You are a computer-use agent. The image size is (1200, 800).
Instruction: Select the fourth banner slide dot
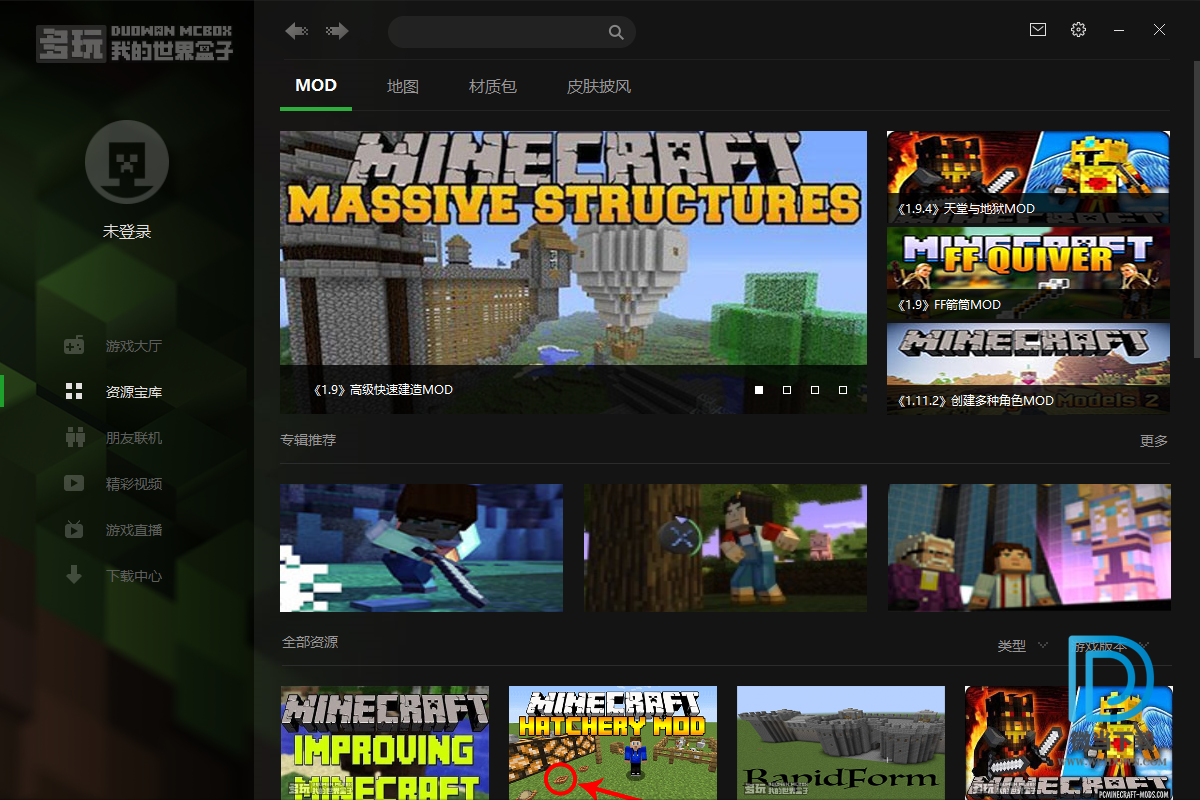(x=843, y=390)
